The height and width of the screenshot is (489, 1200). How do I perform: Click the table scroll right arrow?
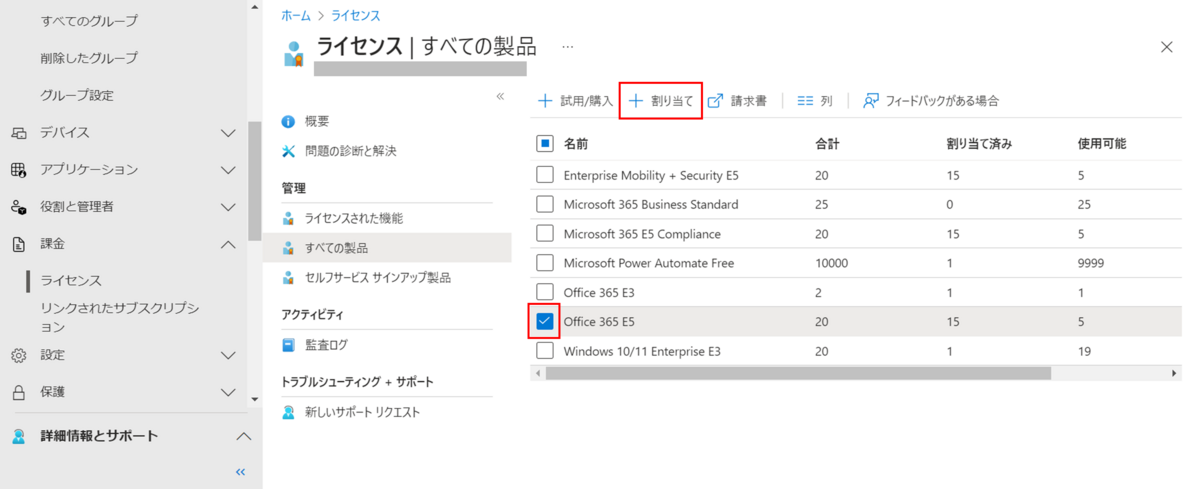point(1175,373)
